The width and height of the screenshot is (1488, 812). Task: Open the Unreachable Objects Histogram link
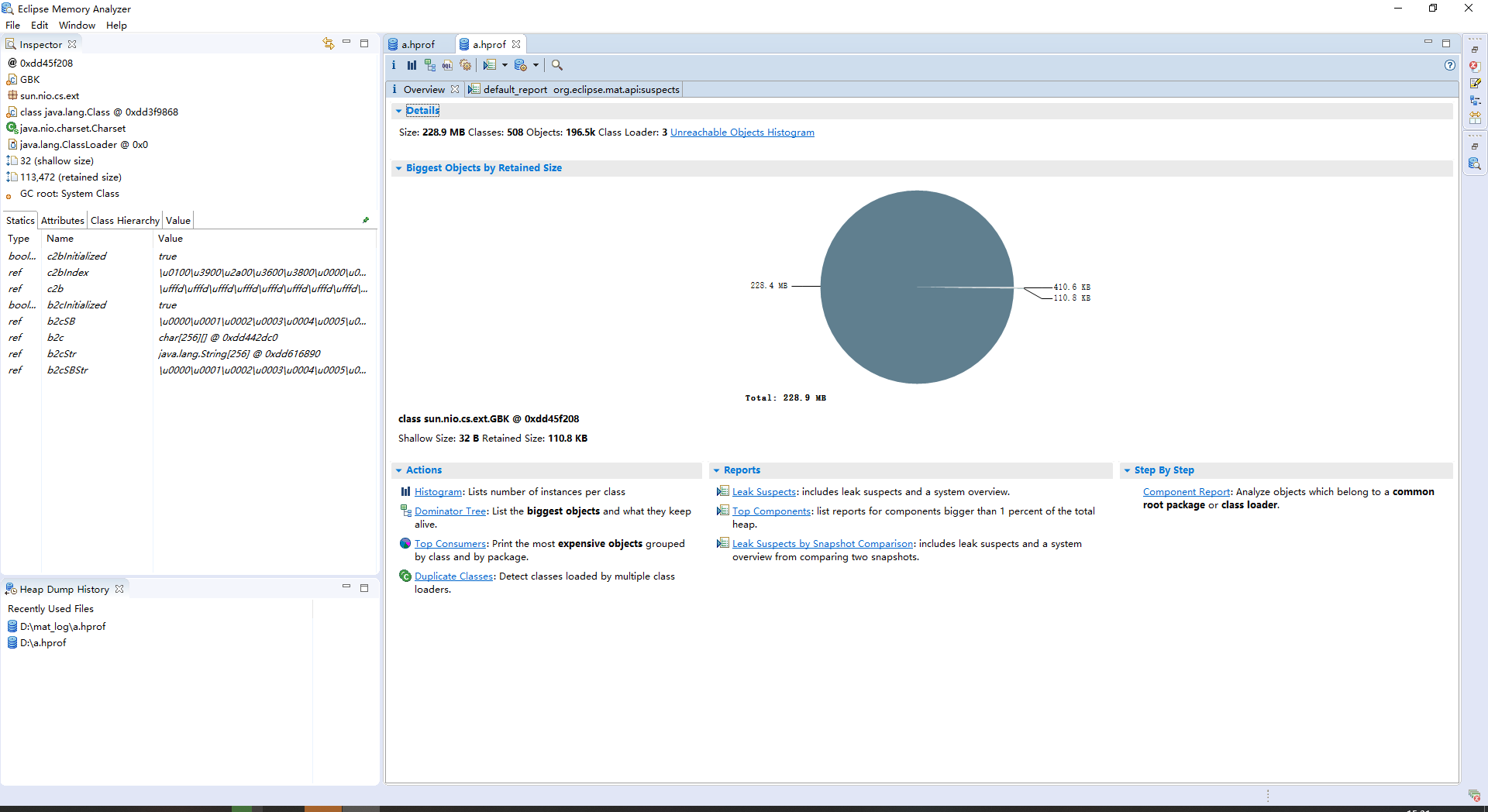pyautogui.click(x=742, y=132)
